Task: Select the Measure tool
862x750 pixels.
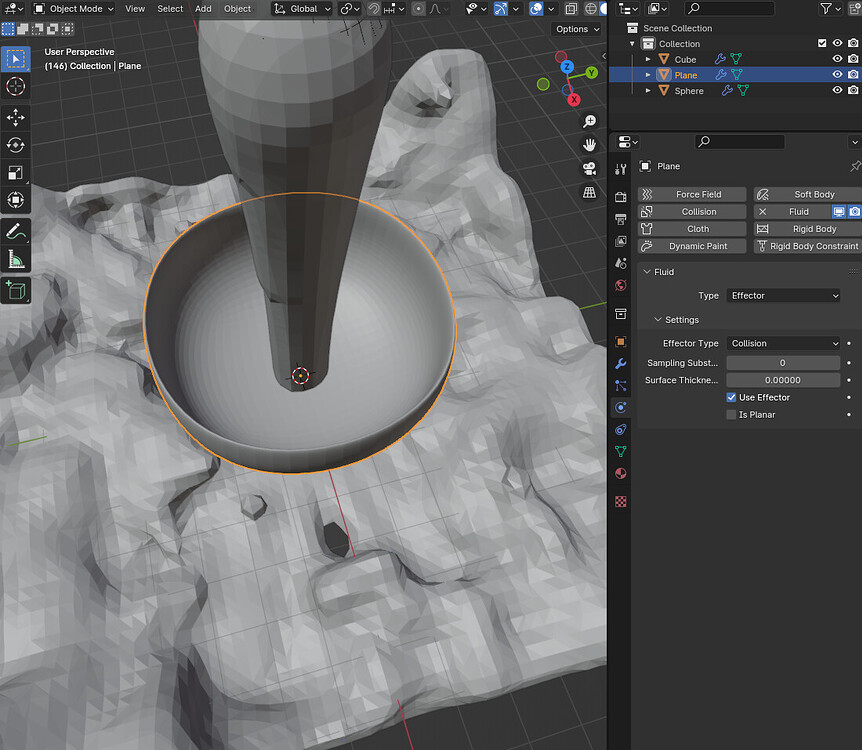Action: 15,259
